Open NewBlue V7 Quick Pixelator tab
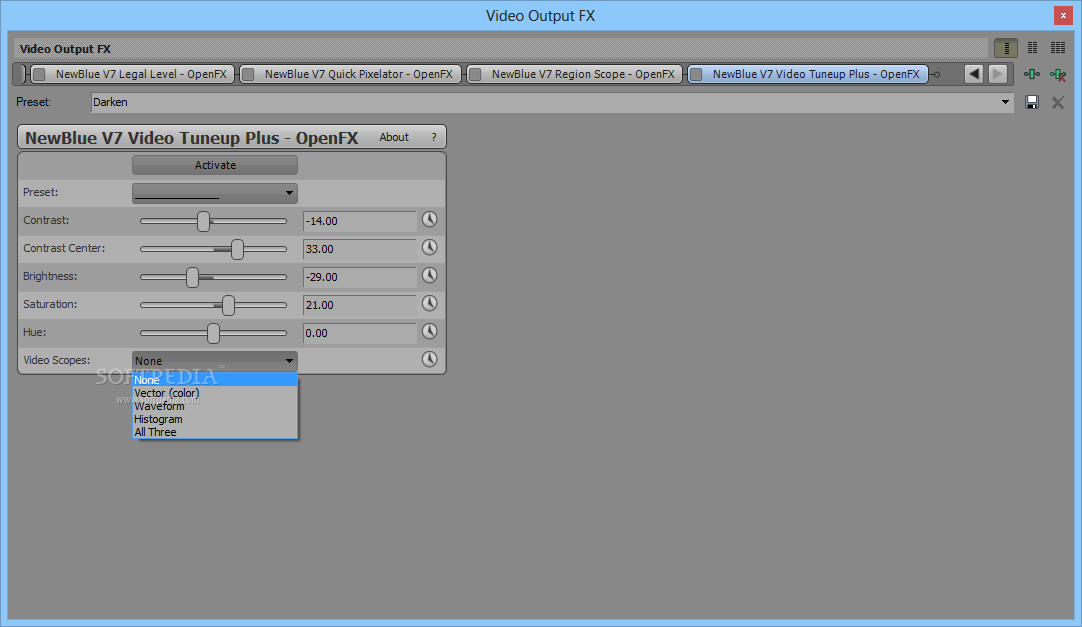The image size is (1082, 627). coord(351,74)
